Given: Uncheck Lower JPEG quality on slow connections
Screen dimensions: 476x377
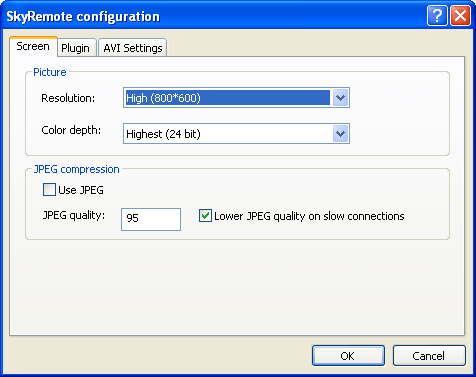Looking at the screenshot, I should (x=205, y=216).
